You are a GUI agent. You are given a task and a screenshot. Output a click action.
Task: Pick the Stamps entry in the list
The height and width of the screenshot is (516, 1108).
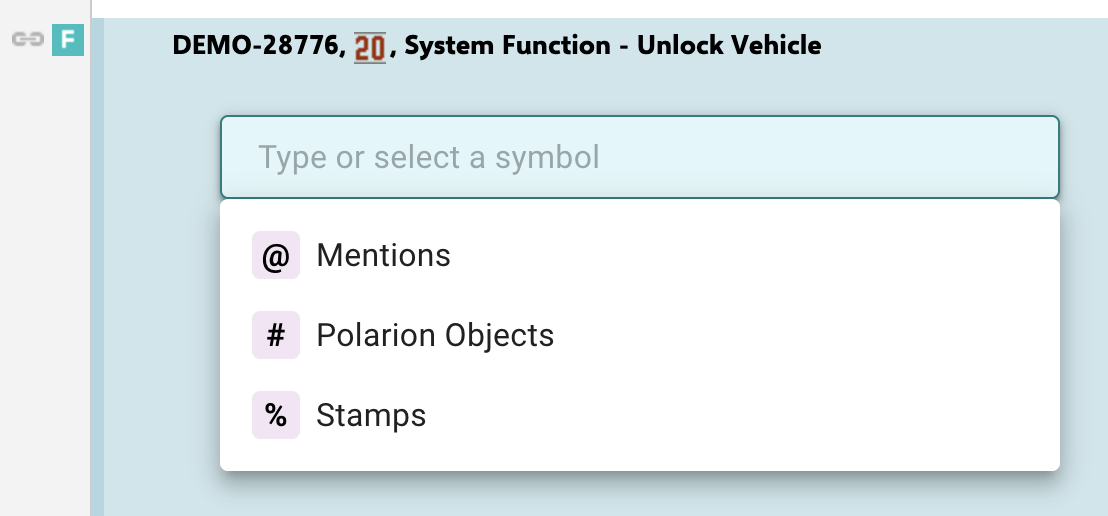pos(371,415)
